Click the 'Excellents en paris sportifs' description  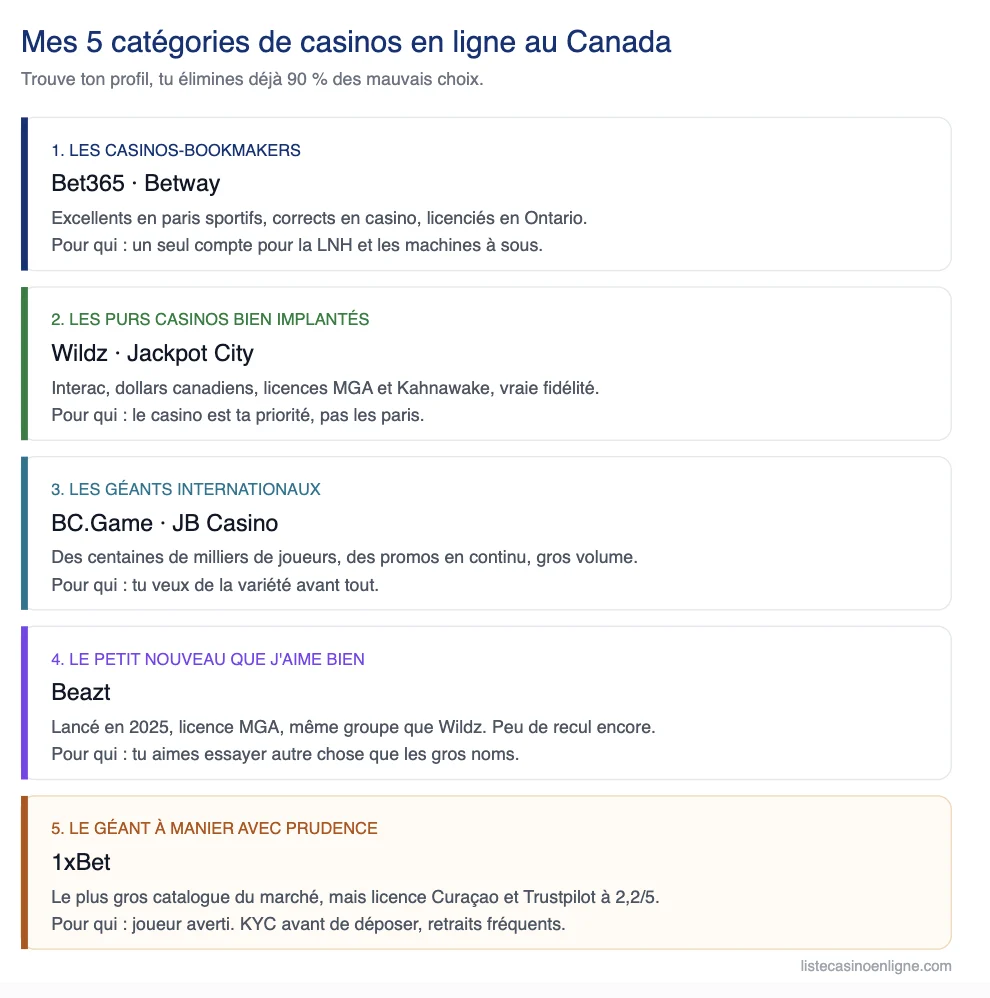point(319,218)
